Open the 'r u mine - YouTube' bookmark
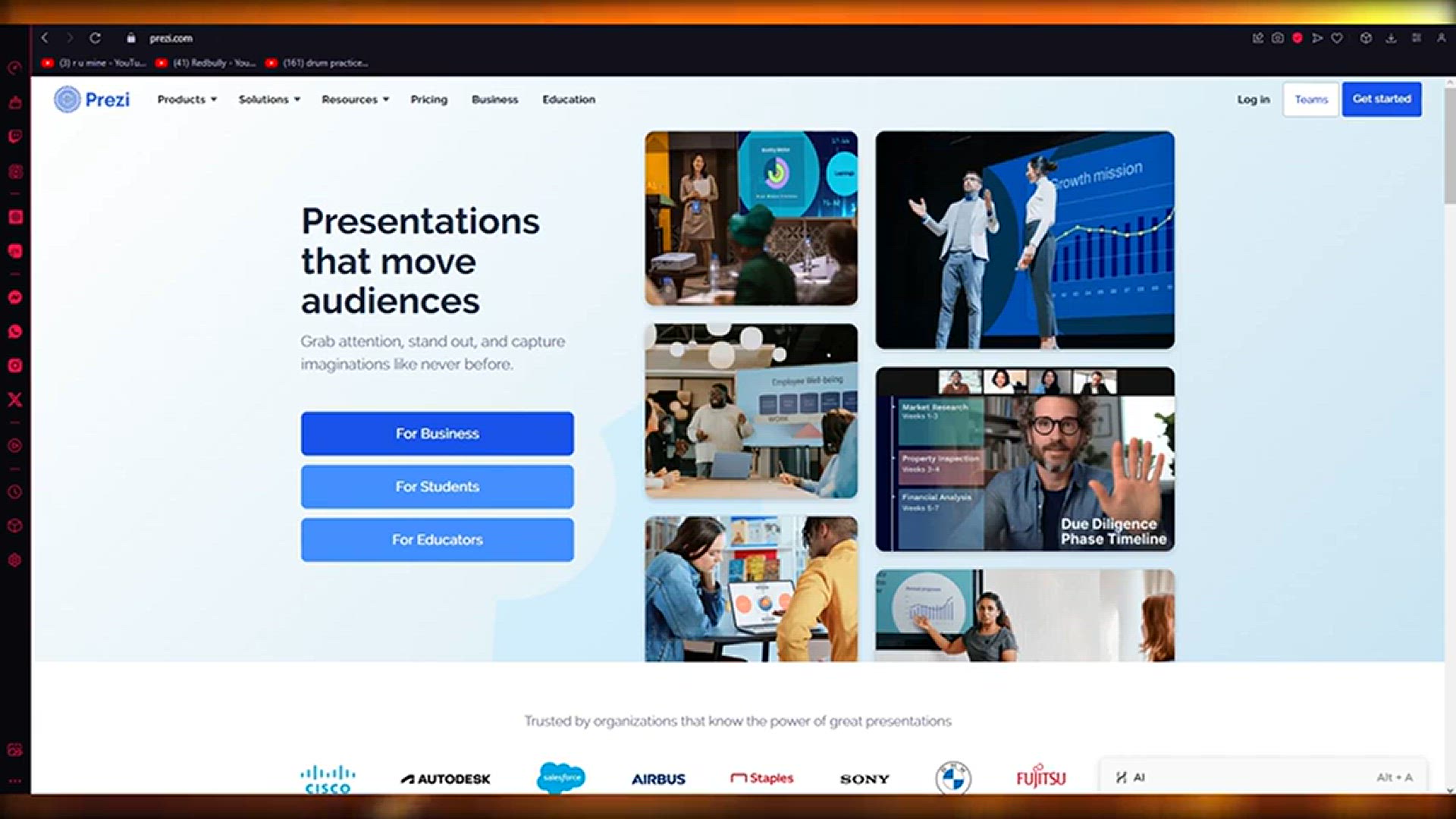Viewport: 1456px width, 819px height. pos(93,63)
